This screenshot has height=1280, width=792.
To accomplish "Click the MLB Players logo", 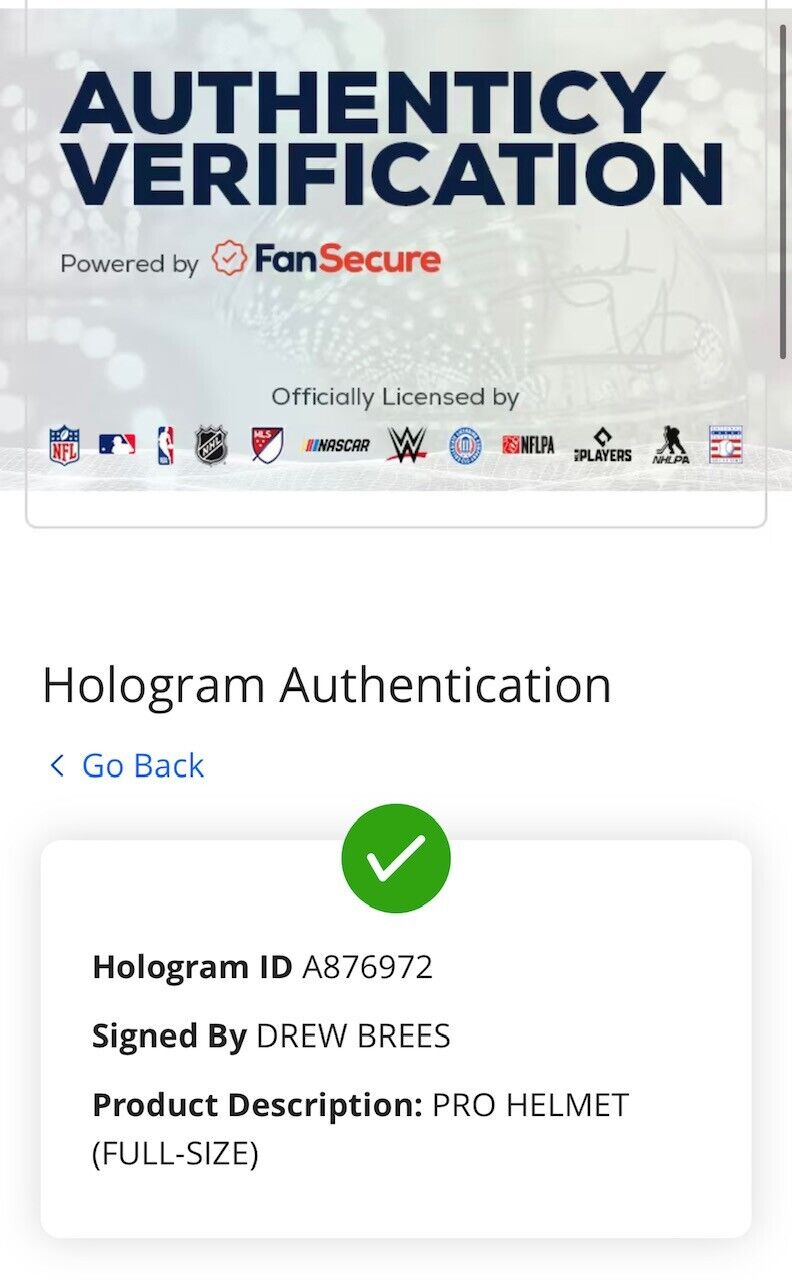I will [603, 446].
